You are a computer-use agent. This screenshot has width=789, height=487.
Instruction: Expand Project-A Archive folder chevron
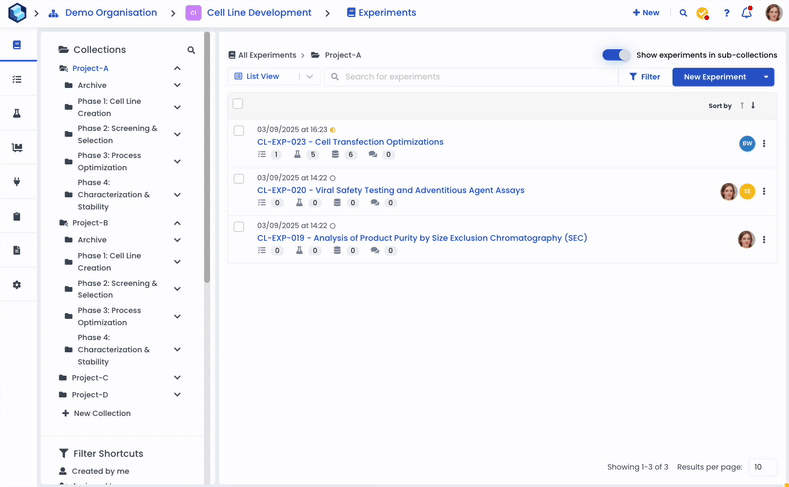pyautogui.click(x=177, y=86)
